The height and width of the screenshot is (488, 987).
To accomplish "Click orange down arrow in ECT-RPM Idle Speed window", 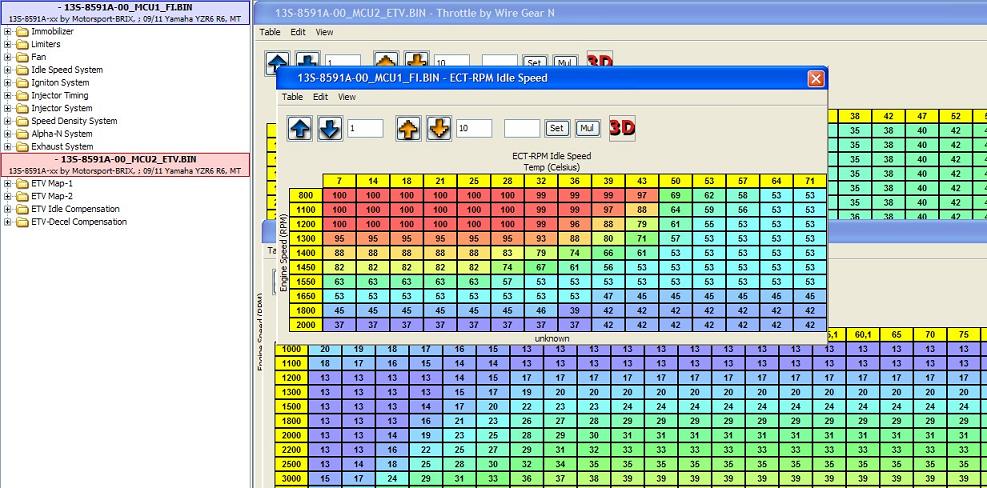I will click(x=439, y=128).
